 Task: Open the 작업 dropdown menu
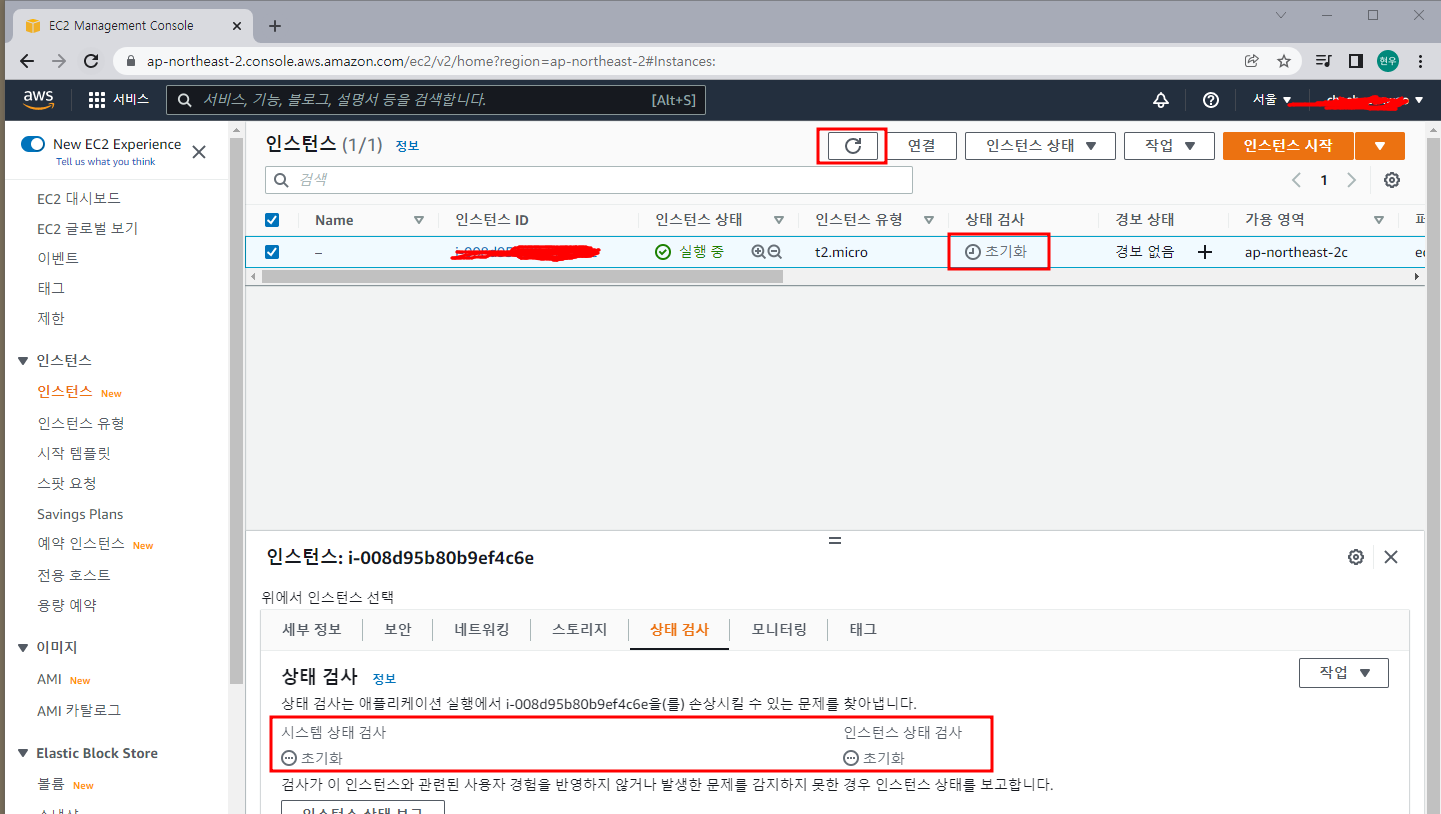(1168, 145)
